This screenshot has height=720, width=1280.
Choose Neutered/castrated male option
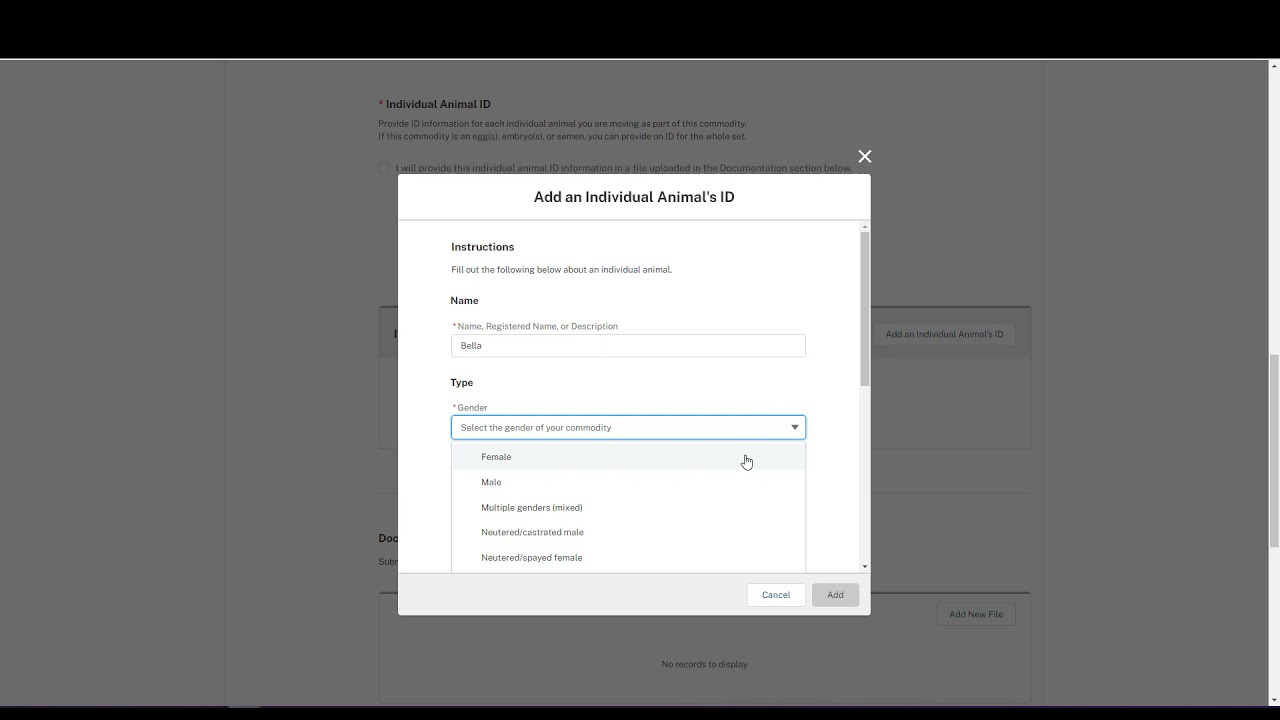point(628,532)
